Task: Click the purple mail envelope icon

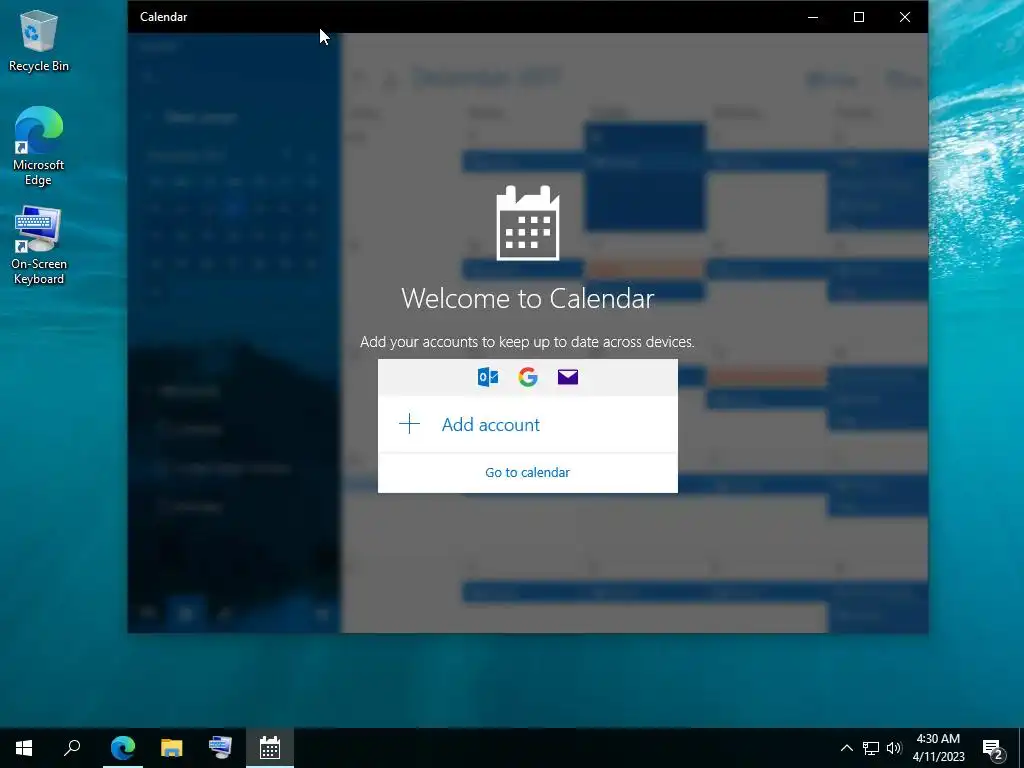Action: 568,377
